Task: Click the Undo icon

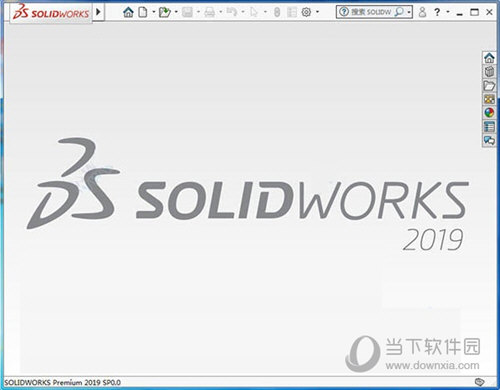Action: pos(232,12)
